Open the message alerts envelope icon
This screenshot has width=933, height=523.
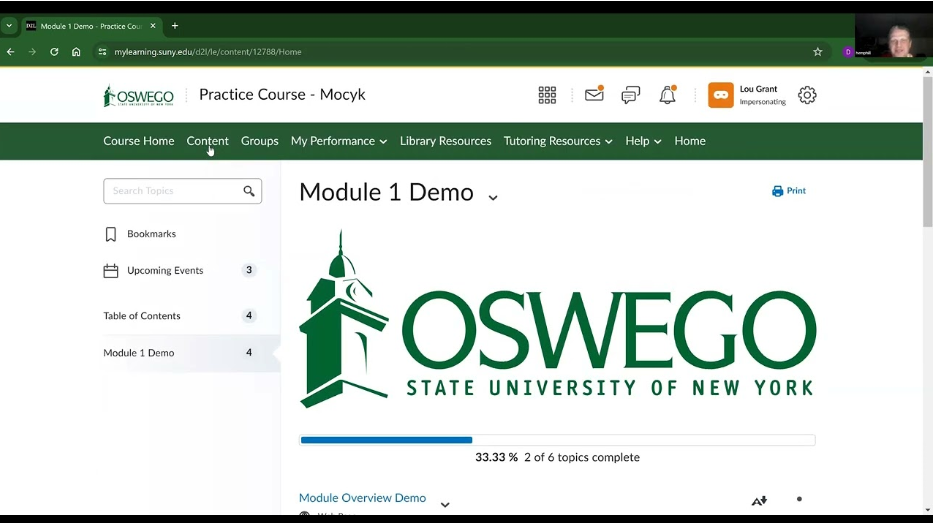click(594, 94)
